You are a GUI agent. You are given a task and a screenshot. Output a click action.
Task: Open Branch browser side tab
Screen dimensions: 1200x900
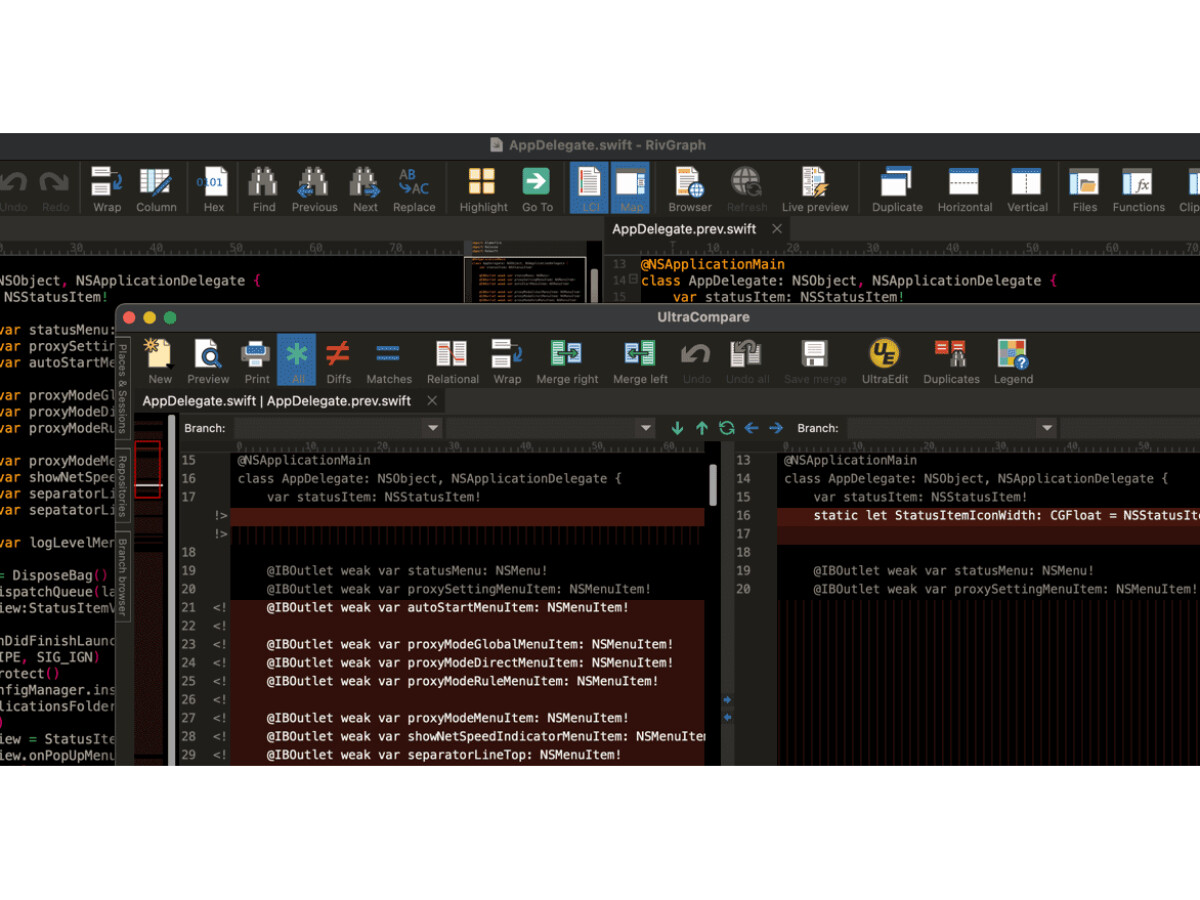123,578
